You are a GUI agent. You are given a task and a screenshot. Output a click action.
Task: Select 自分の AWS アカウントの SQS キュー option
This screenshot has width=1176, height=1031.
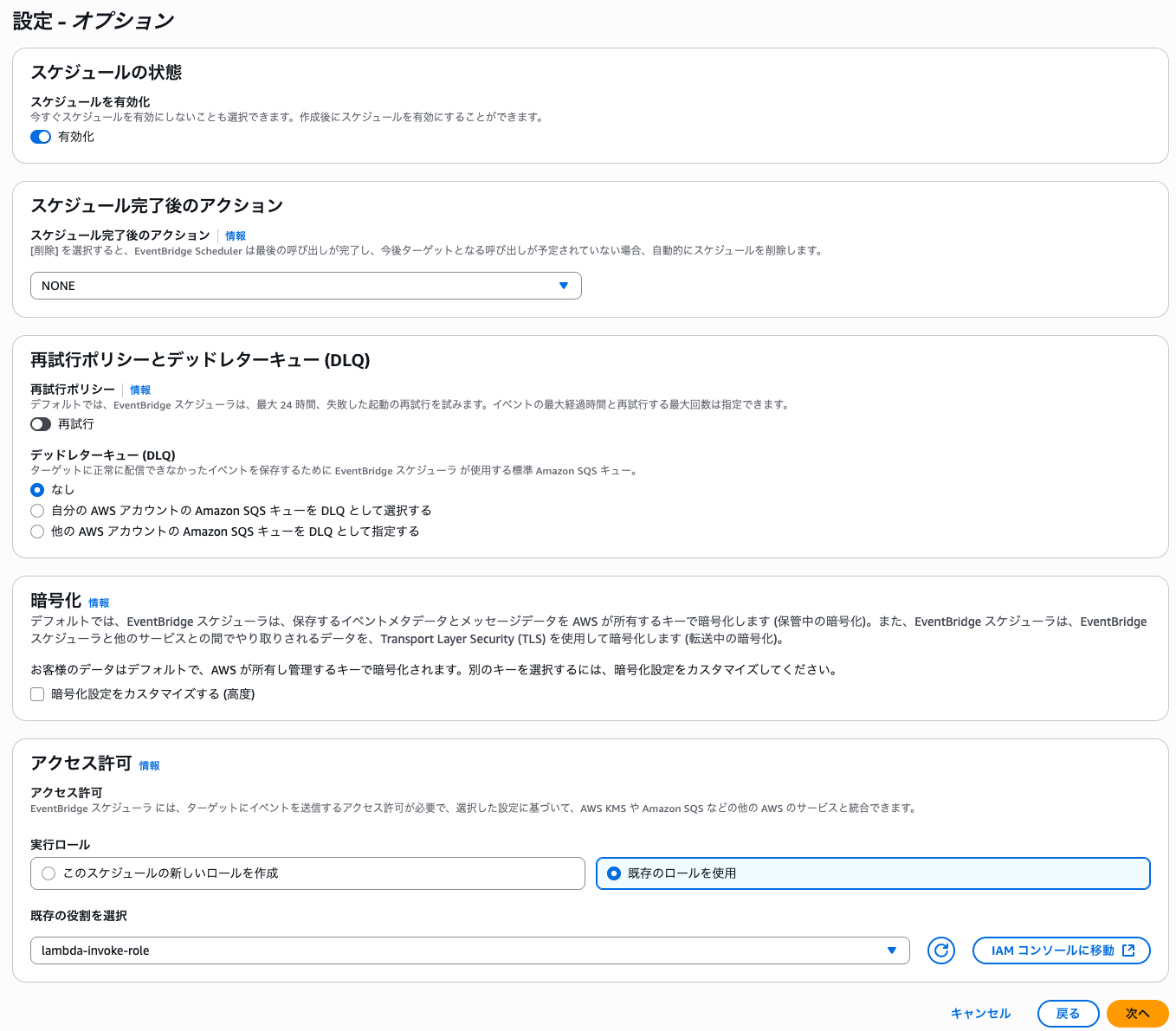click(x=37, y=511)
